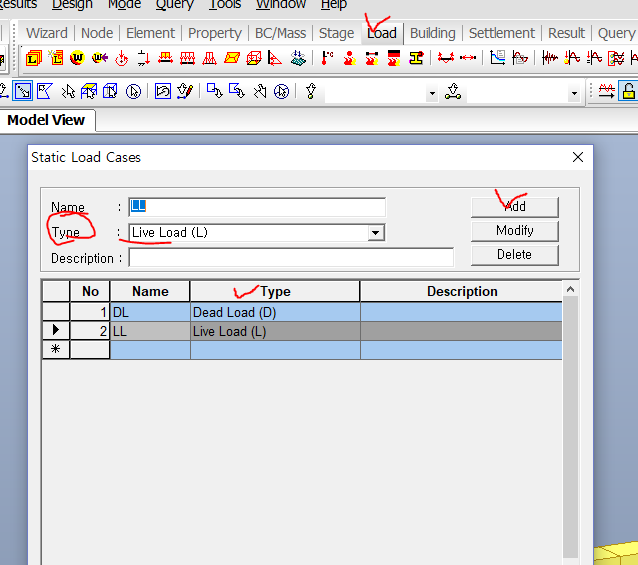Click the Nodal Body Force icon
This screenshot has width=638, height=565.
(100, 58)
